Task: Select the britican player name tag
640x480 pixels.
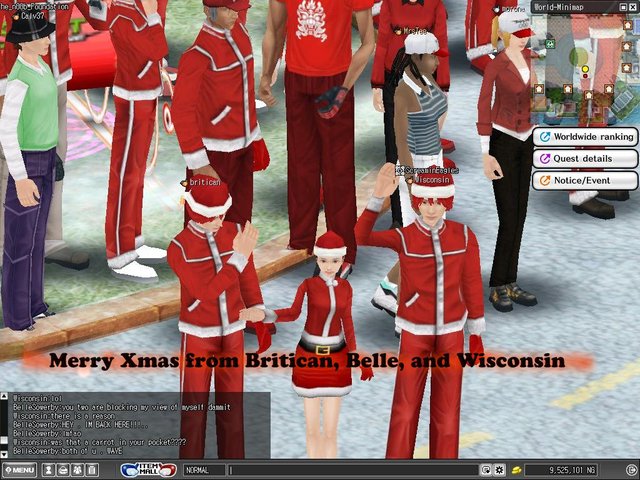Action: point(201,182)
